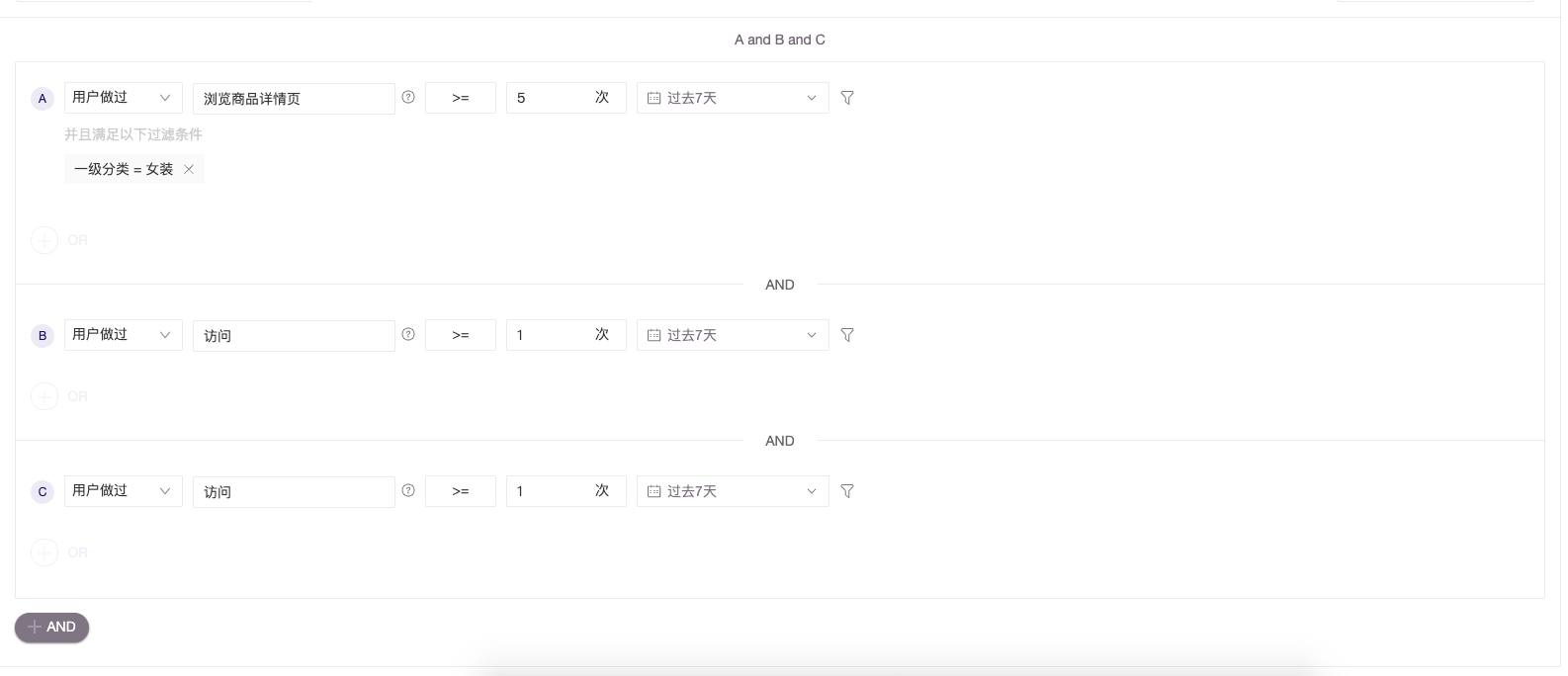Add OR condition under rule A
Image resolution: width=1568 pixels, height=676 pixels.
tap(44, 240)
